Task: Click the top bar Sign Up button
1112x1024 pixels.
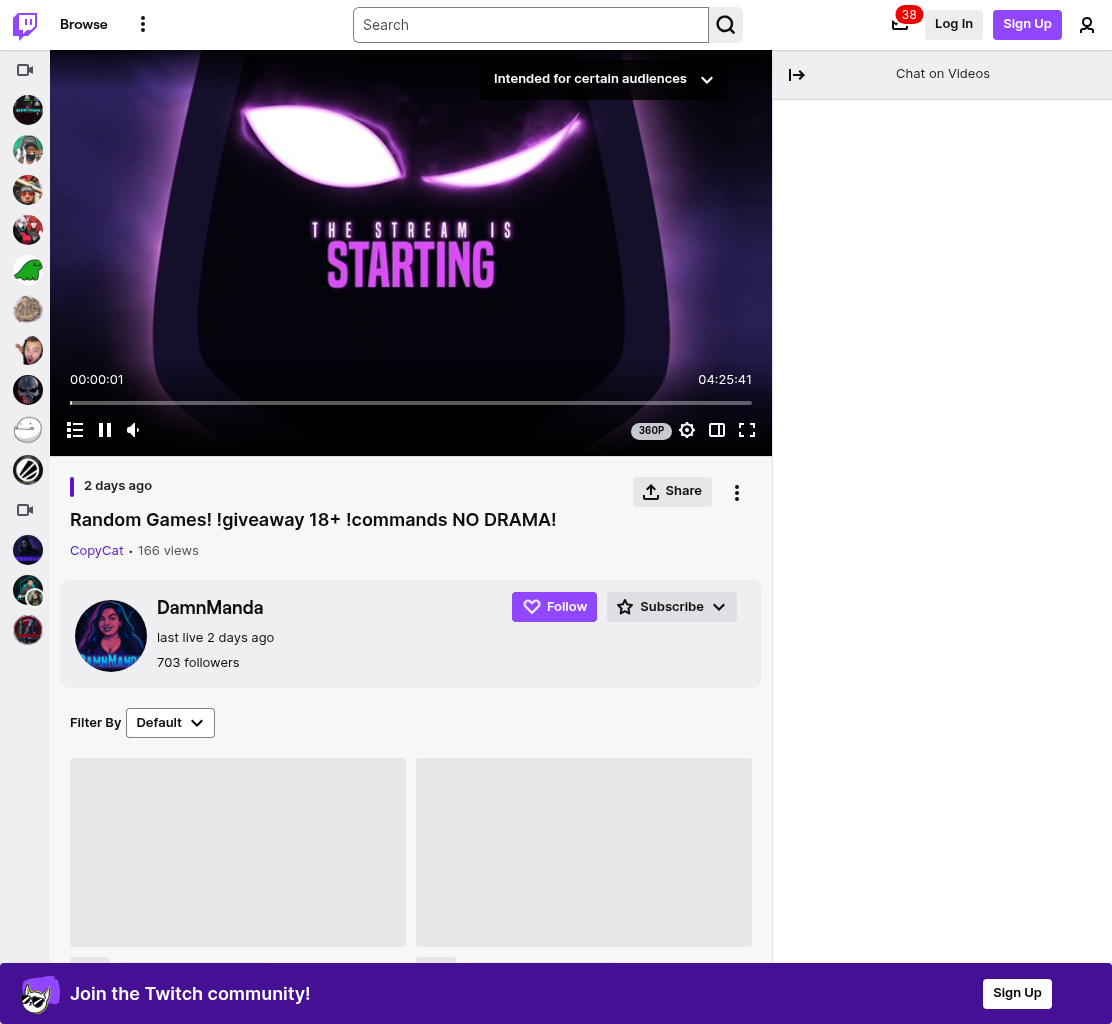Action: (x=1027, y=25)
